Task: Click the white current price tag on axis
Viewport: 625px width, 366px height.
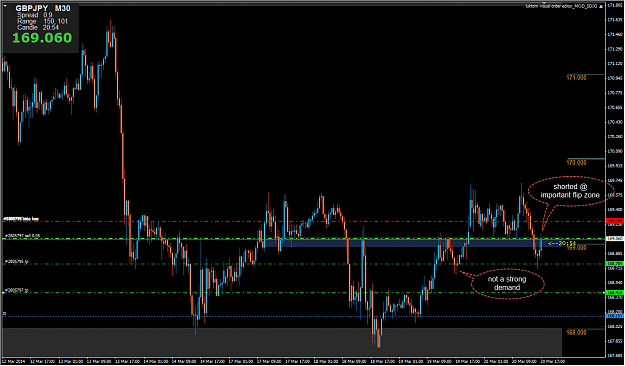Action: point(615,238)
